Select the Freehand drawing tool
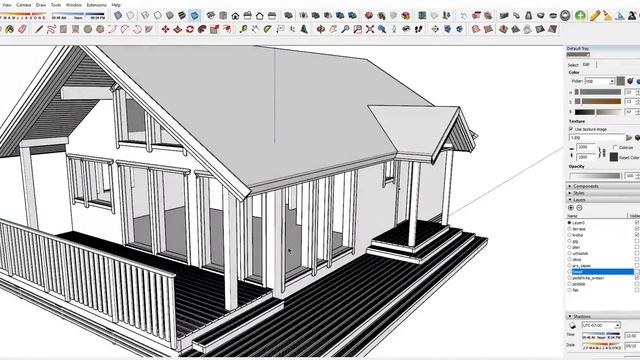Screen dimensions: 640x360 pos(51,29)
